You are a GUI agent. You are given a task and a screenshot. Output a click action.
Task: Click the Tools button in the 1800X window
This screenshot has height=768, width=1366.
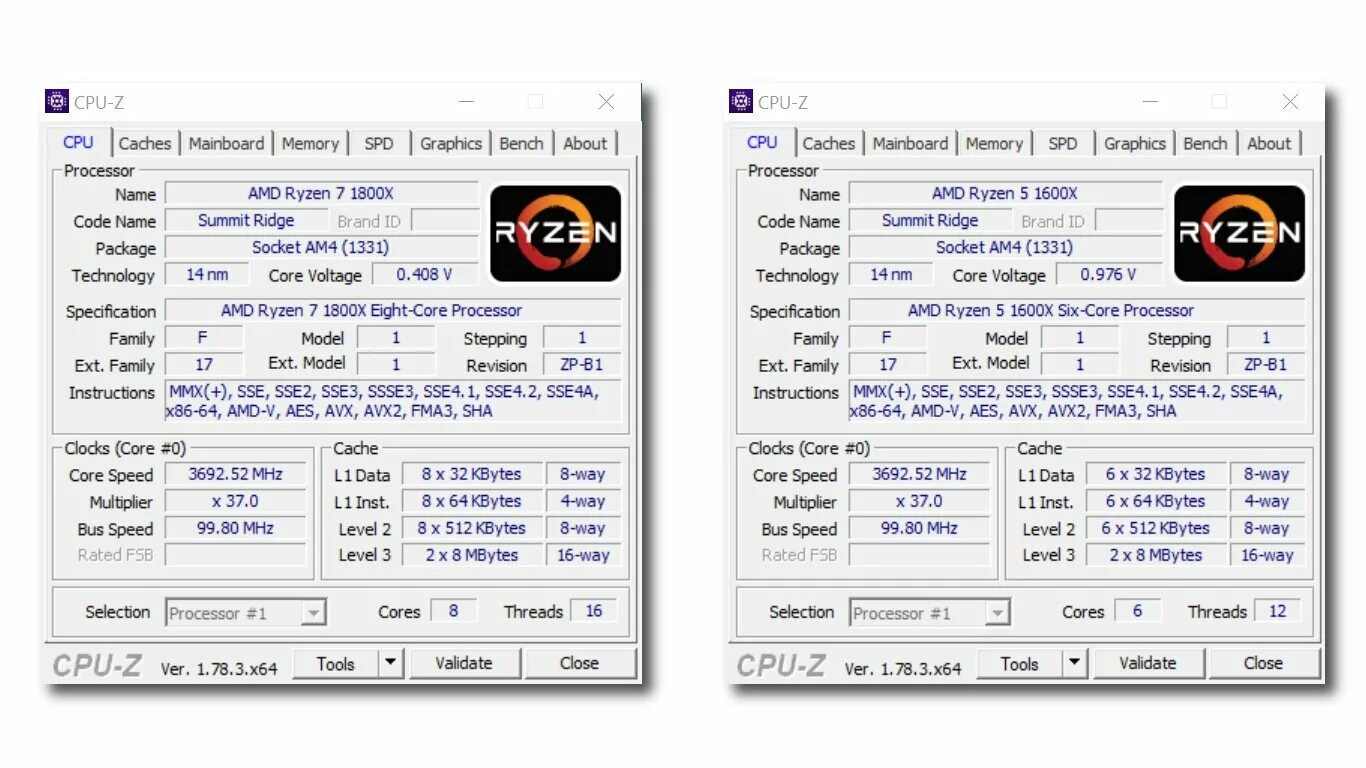click(x=336, y=663)
